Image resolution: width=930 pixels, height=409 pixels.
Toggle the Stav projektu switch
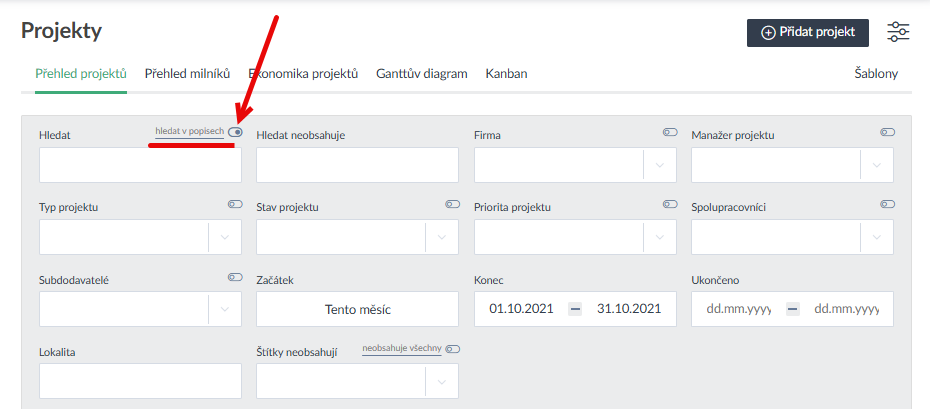click(452, 204)
